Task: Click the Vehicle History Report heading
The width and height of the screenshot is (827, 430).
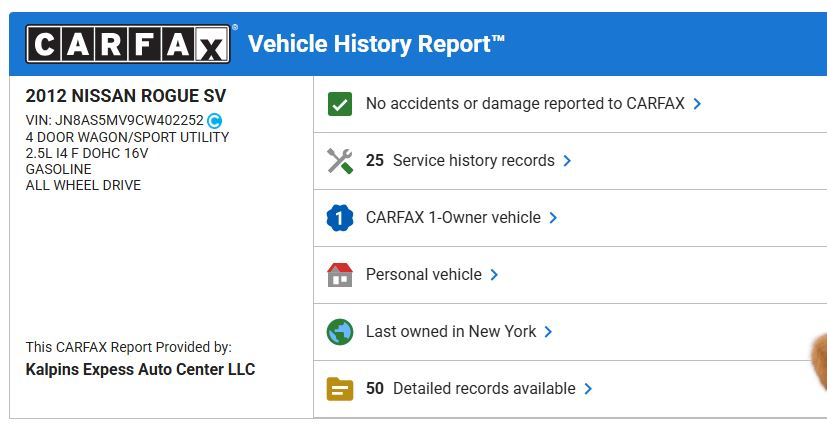Action: (x=376, y=44)
